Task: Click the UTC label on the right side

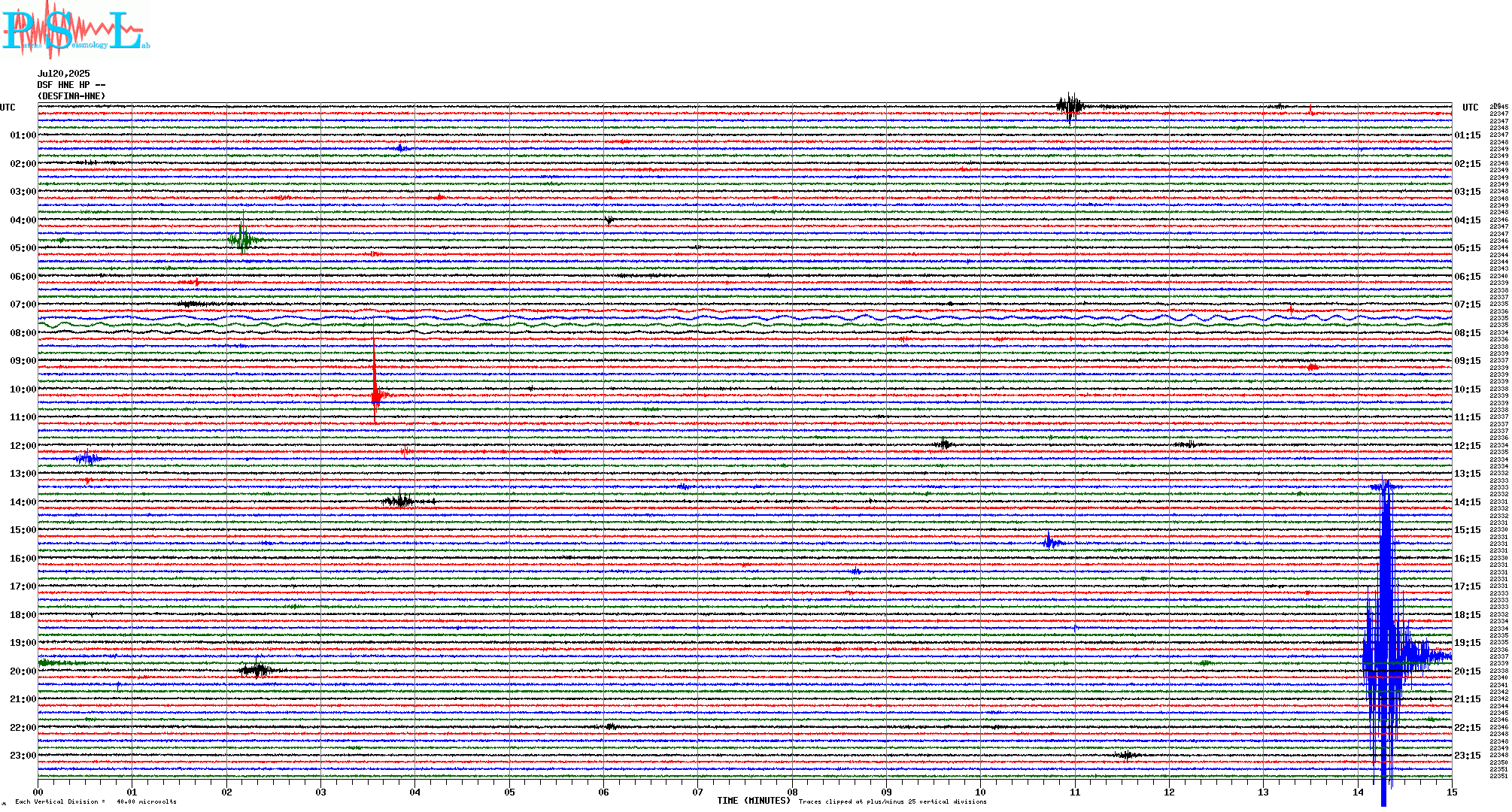Action: 1471,108
